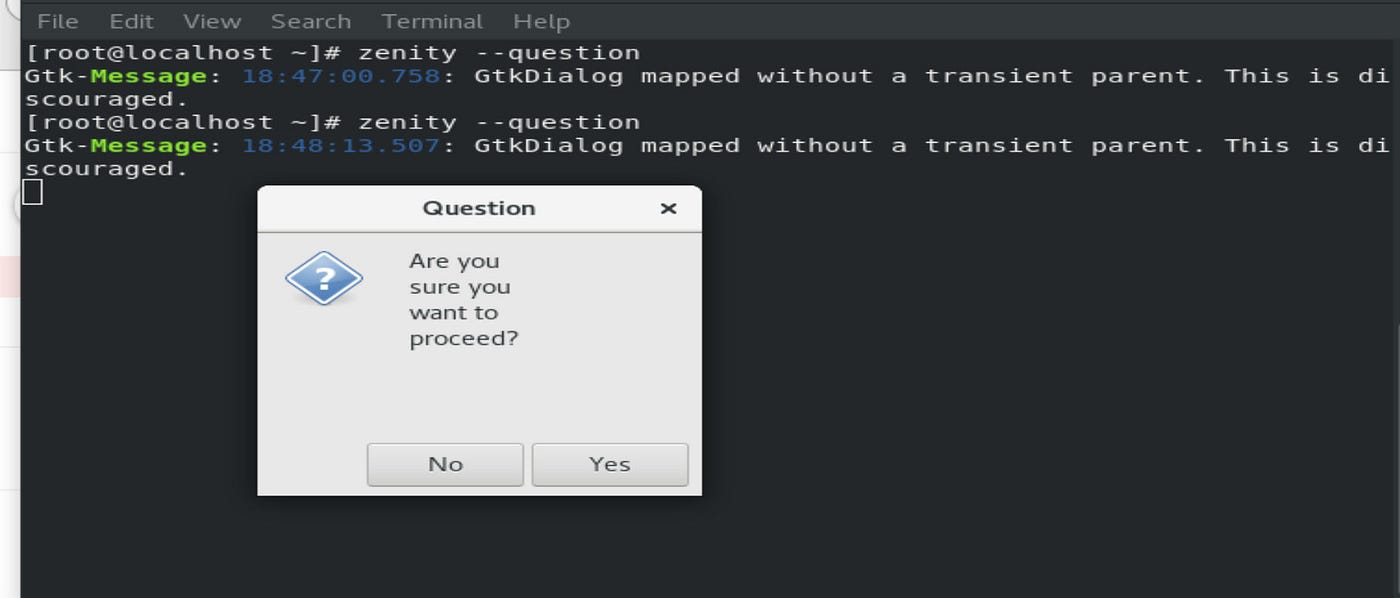Open the File menu
Viewport: 1400px width, 598px height.
57,20
